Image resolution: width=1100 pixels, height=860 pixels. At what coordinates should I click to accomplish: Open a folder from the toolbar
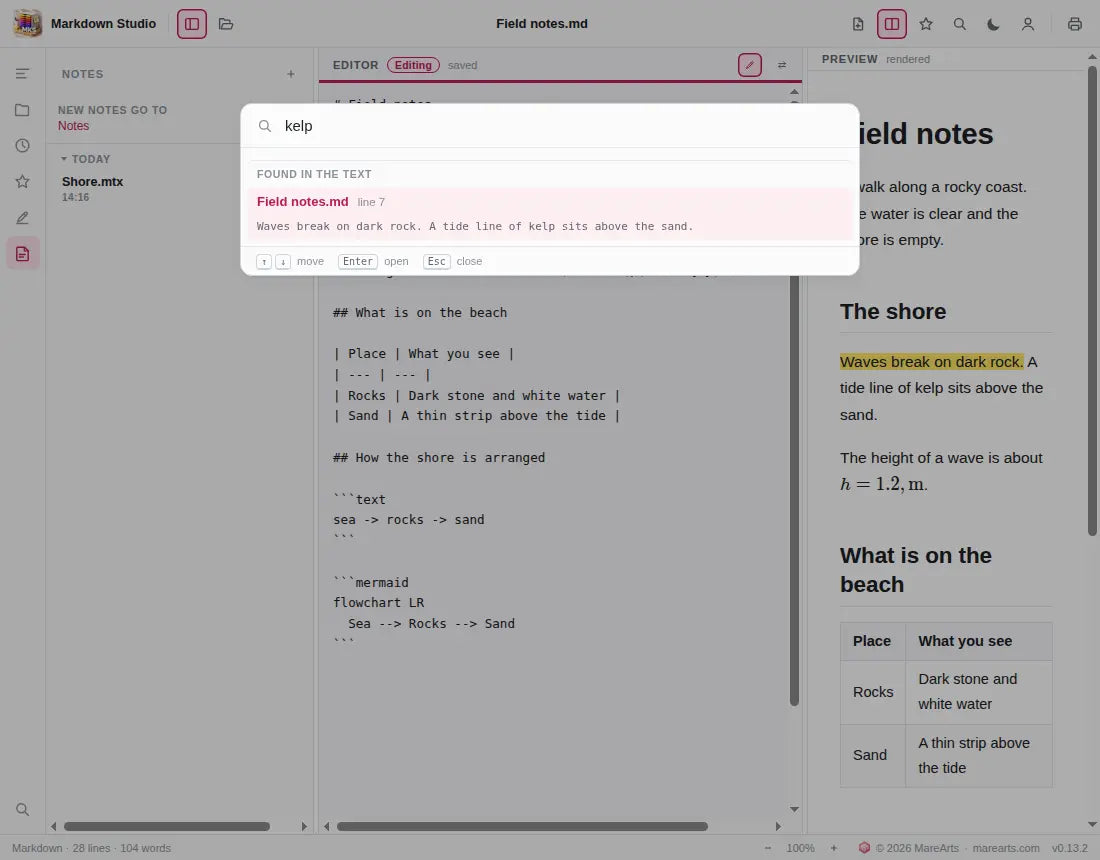[x=226, y=24]
